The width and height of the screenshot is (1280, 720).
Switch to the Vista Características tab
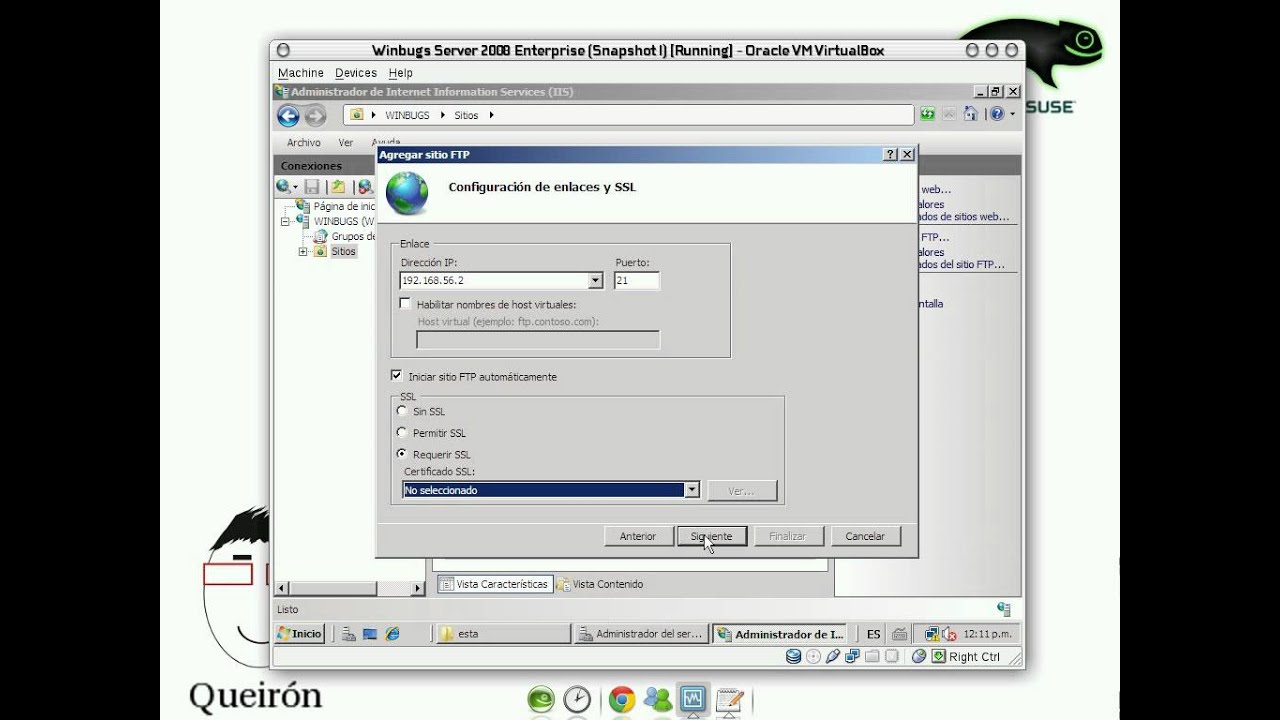click(x=495, y=584)
